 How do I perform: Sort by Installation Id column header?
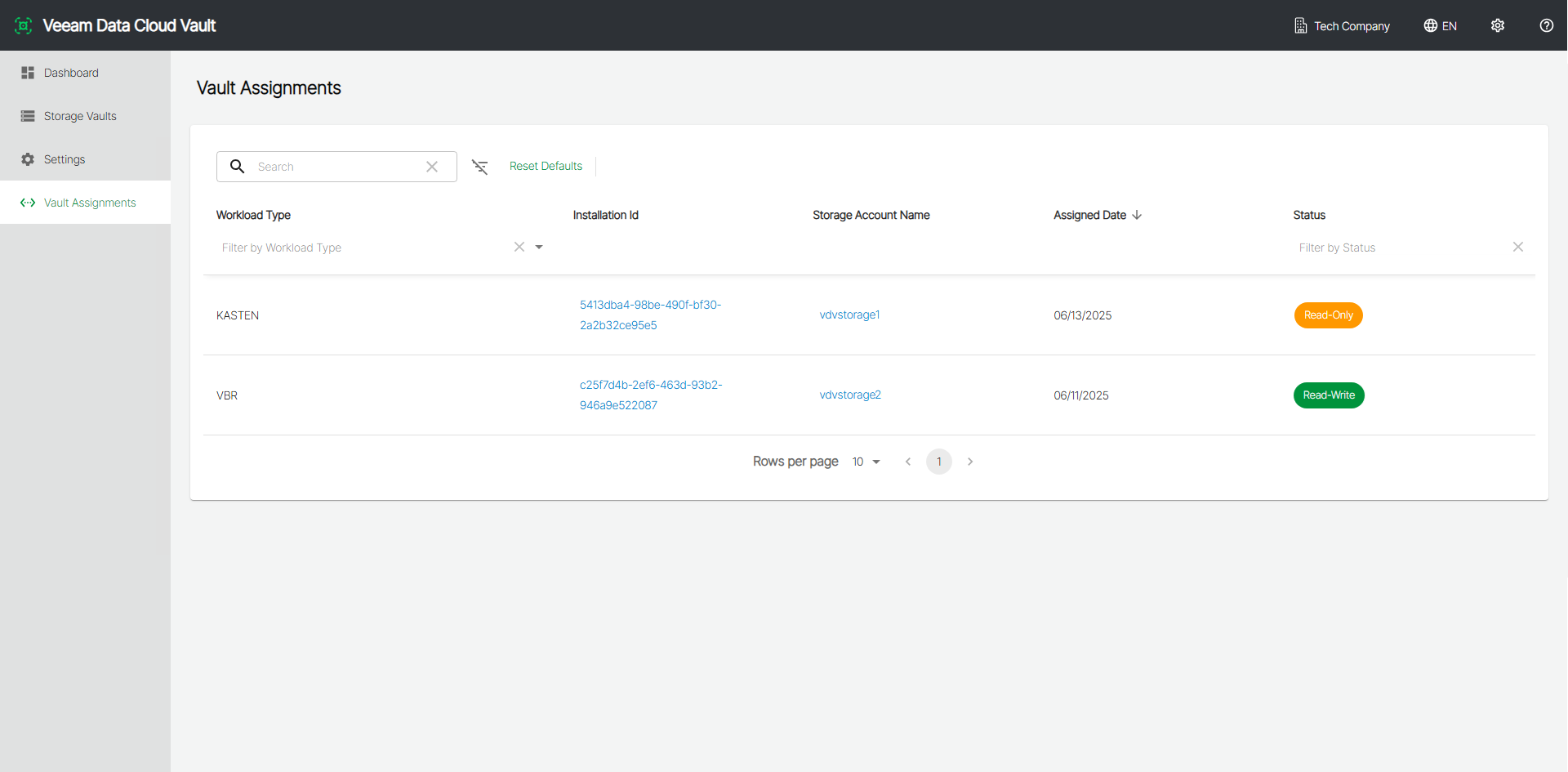click(605, 215)
